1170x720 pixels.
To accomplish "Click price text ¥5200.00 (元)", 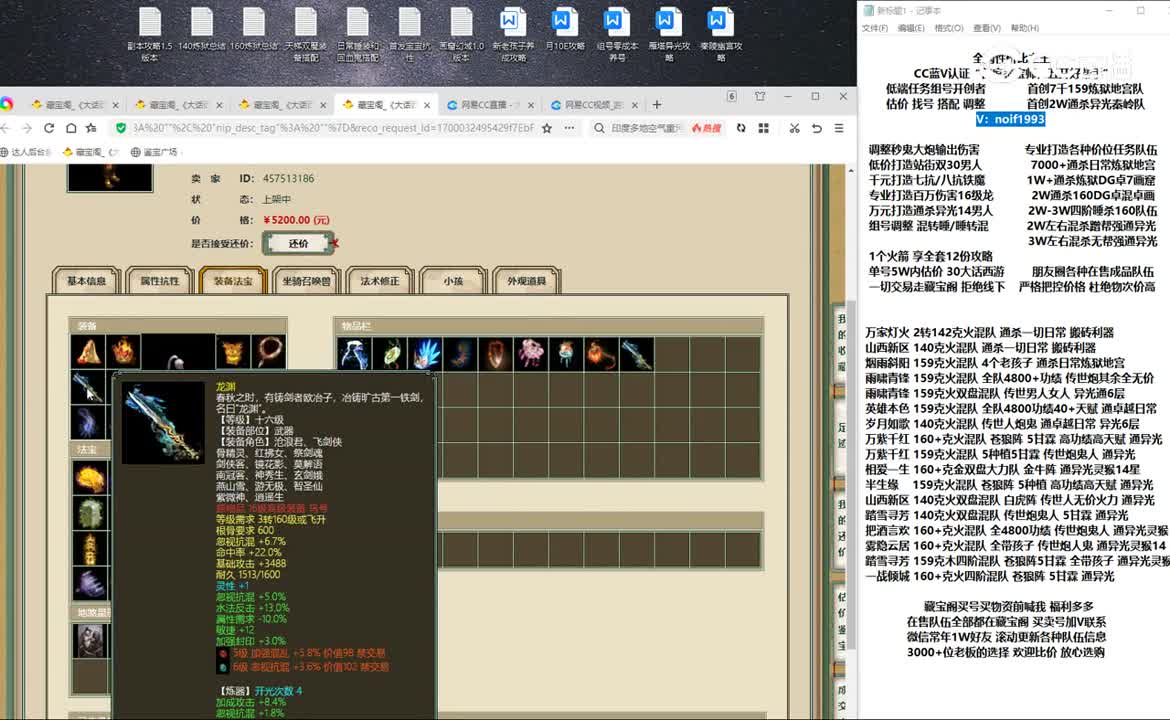I will 296,220.
